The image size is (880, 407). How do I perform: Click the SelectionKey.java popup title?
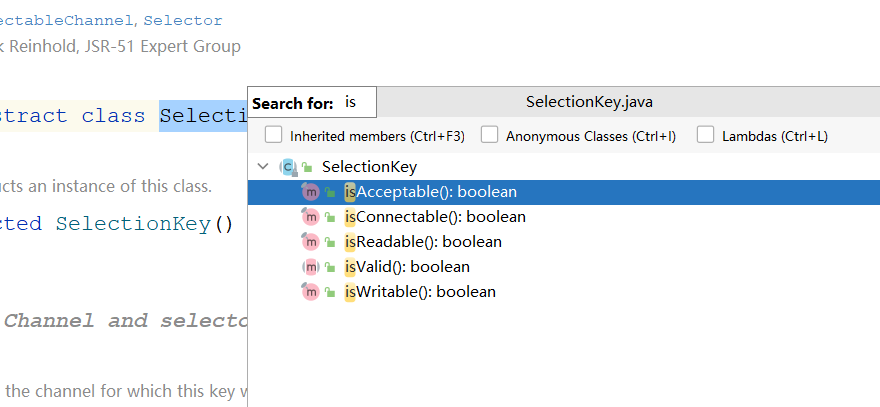589,102
